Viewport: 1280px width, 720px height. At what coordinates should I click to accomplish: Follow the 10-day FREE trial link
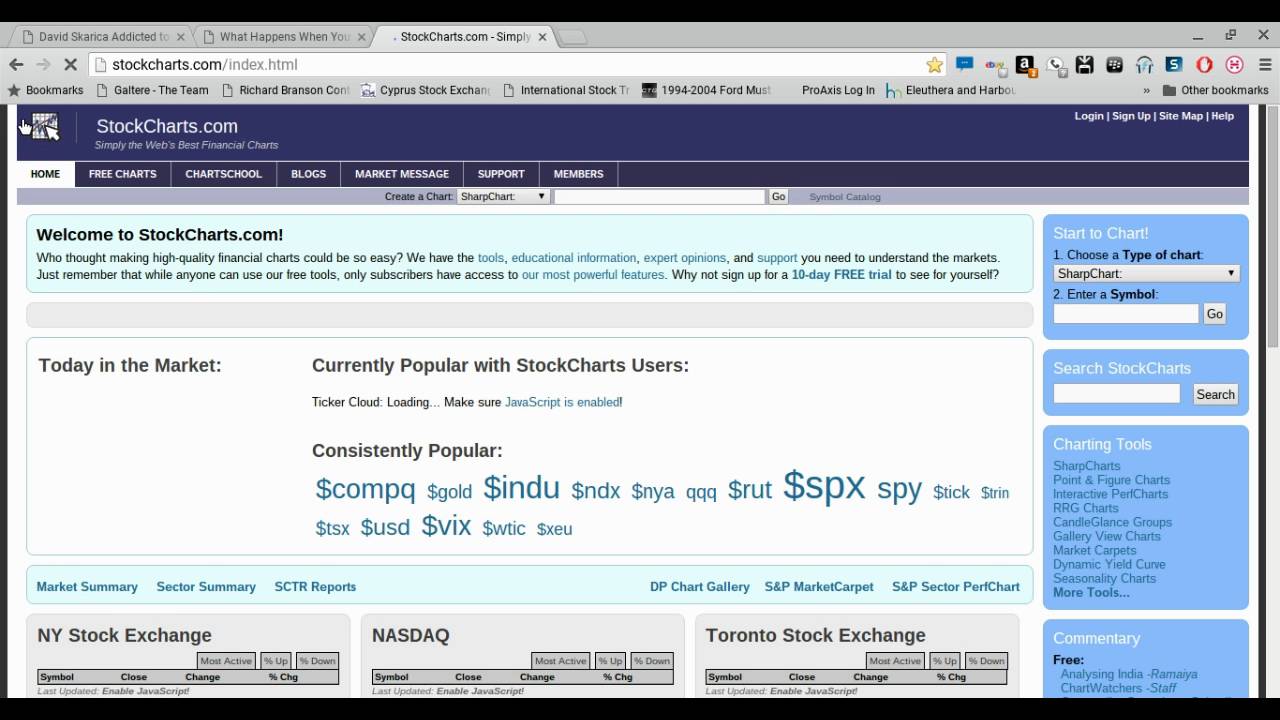click(x=841, y=275)
